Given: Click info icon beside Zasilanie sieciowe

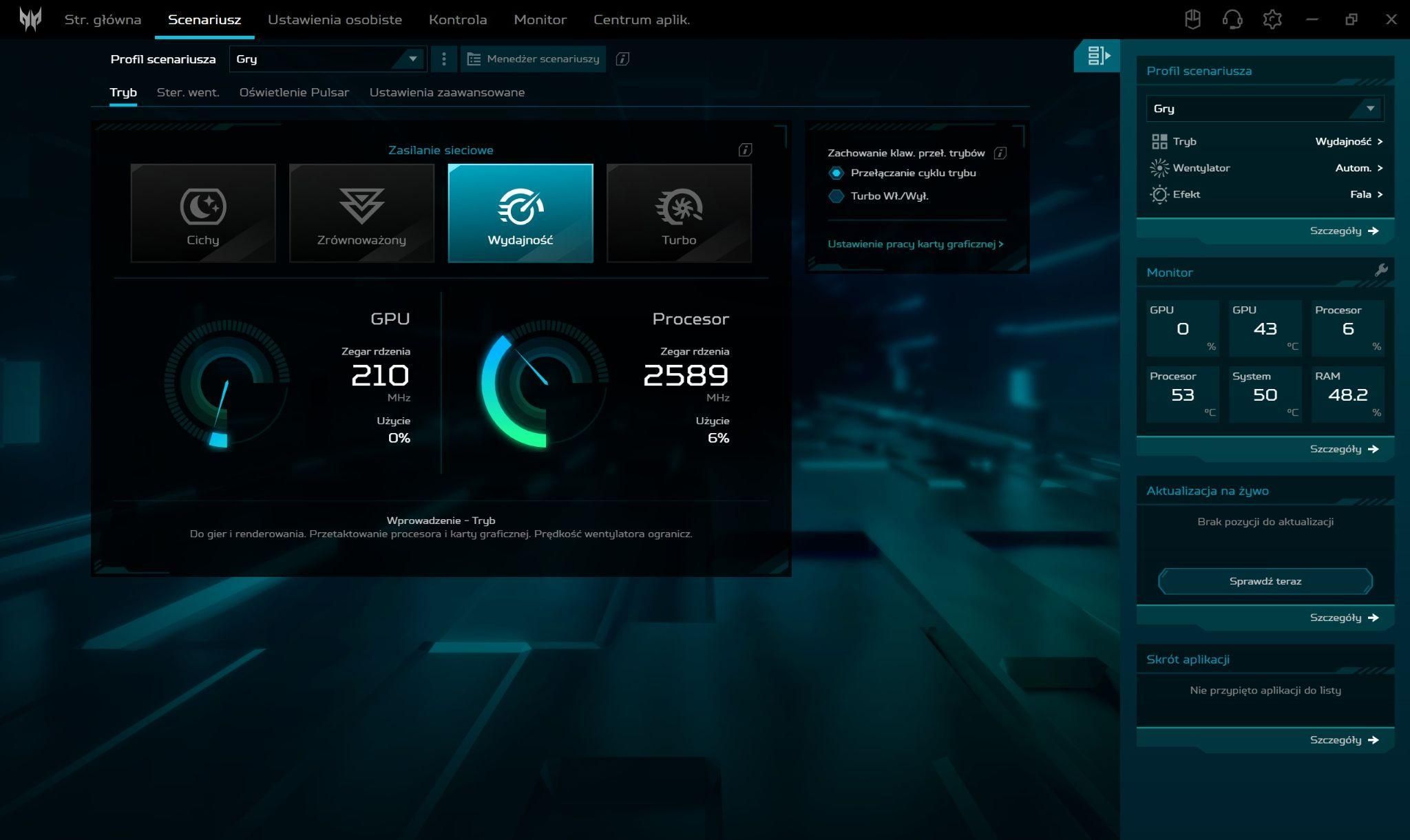Looking at the screenshot, I should point(745,150).
